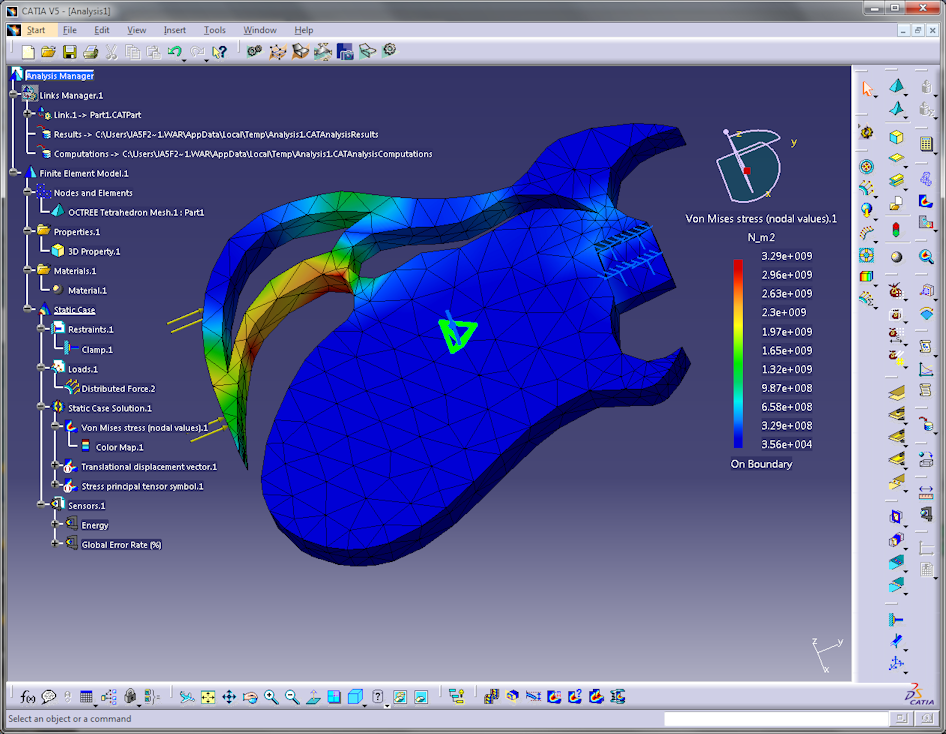Click the Undo arrow icon
The height and width of the screenshot is (734, 946).
point(175,51)
